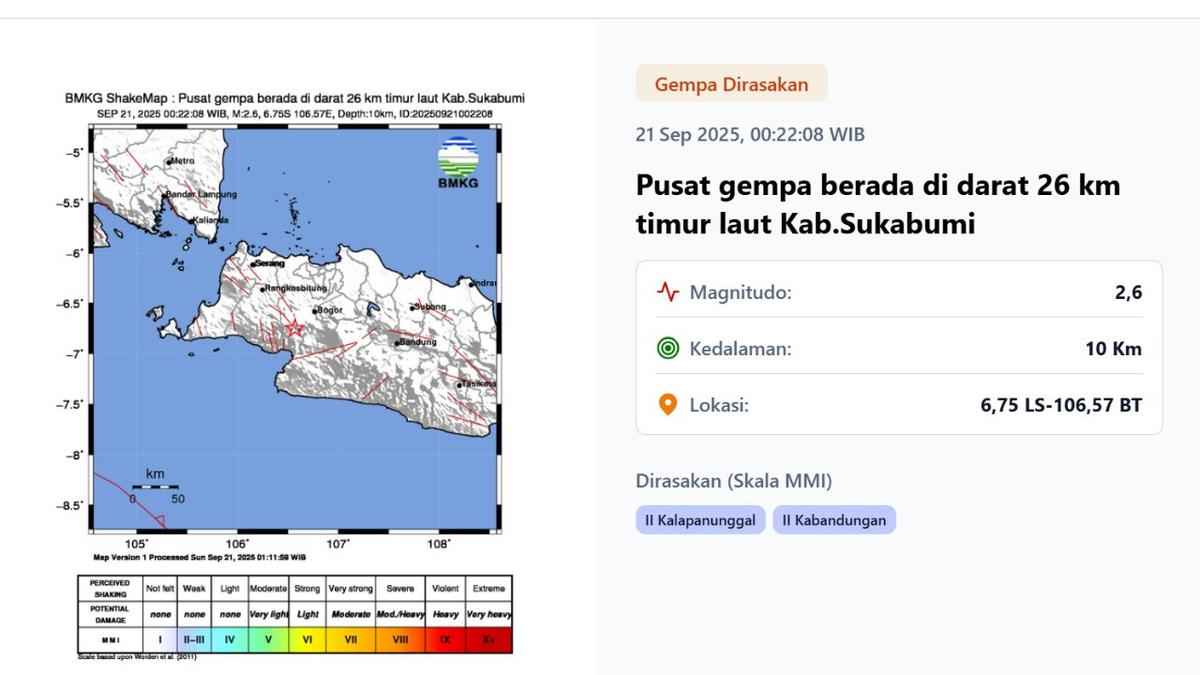
Task: Click the BMKG logo on the map
Action: 458,163
